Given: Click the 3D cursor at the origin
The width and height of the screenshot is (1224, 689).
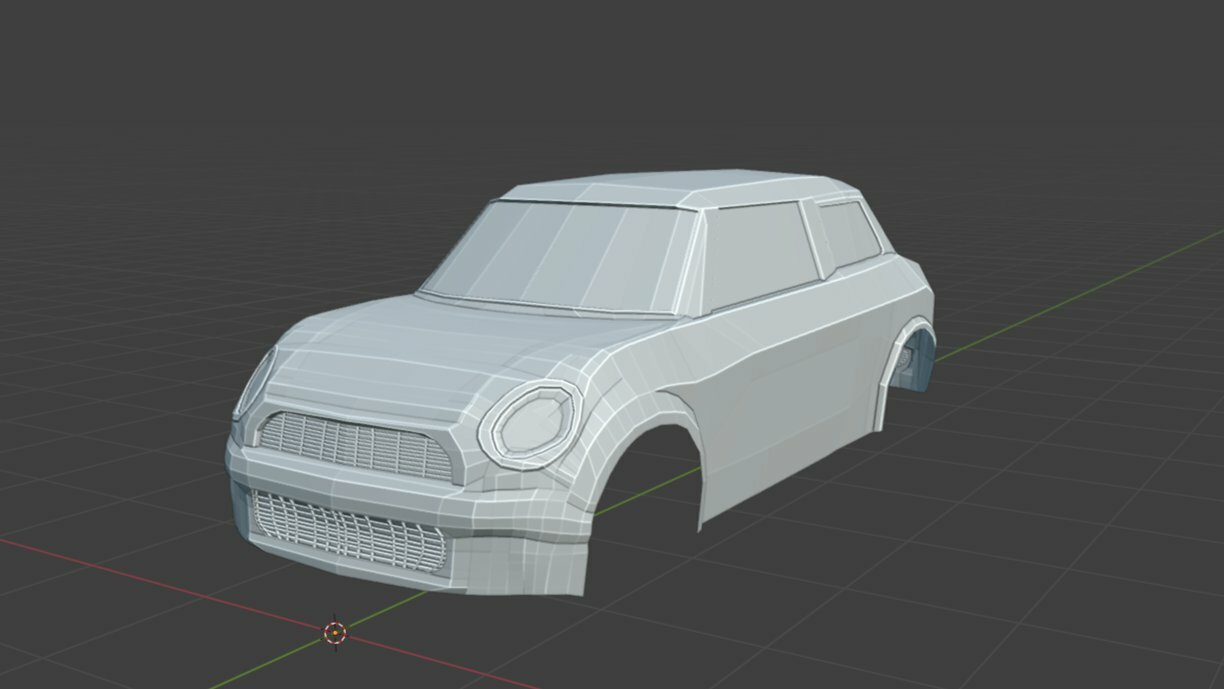Looking at the screenshot, I should [335, 632].
